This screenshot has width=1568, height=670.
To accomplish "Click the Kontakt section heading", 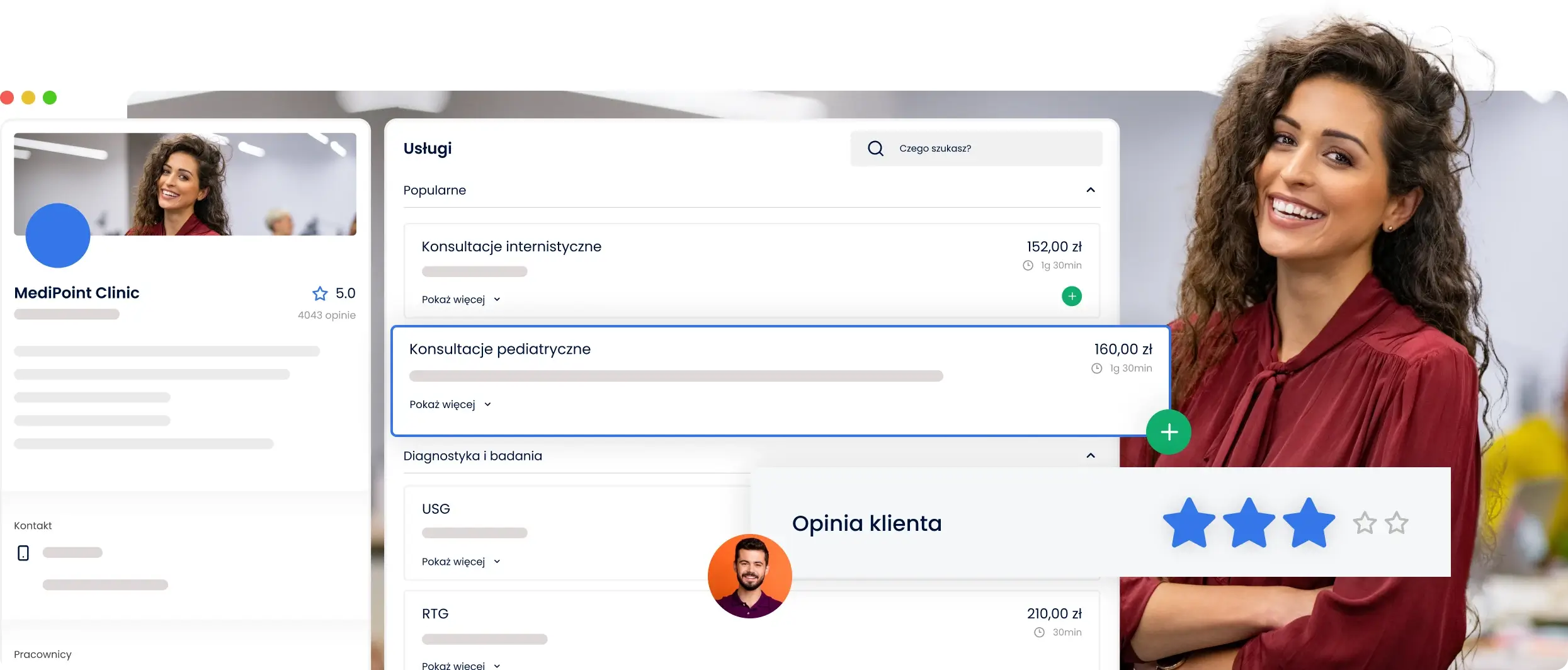I will (33, 526).
